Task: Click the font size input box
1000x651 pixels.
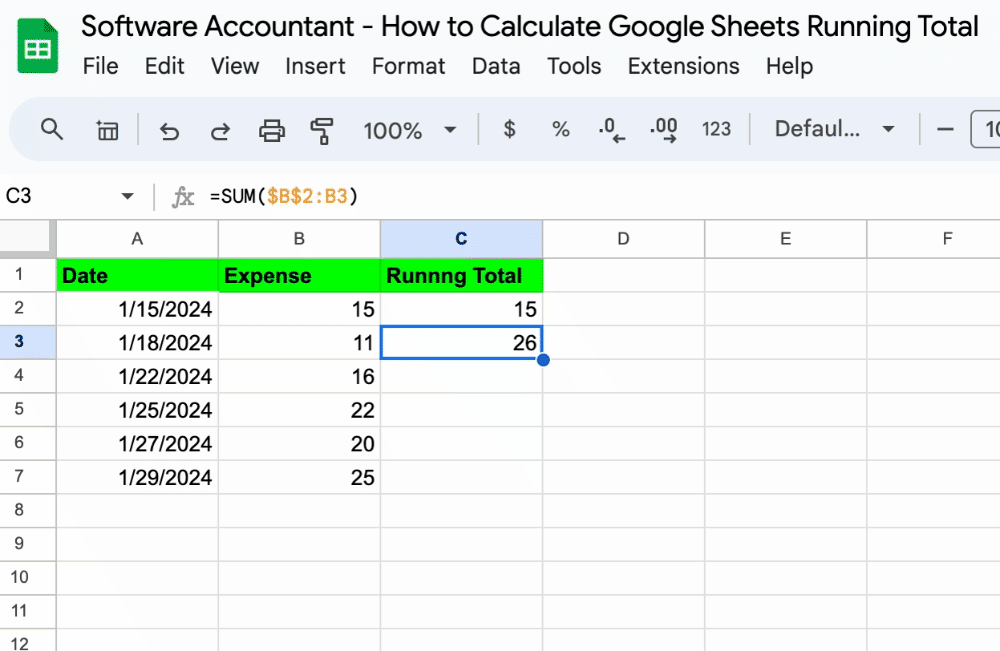Action: [986, 129]
